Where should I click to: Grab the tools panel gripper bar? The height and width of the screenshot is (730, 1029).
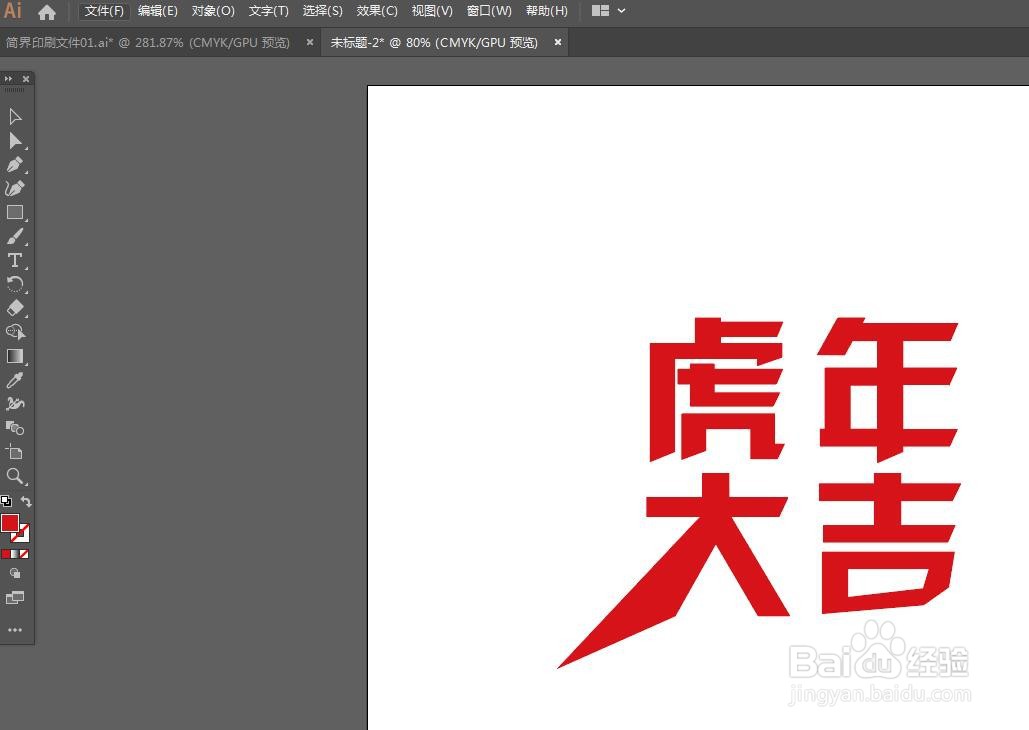tap(15, 90)
